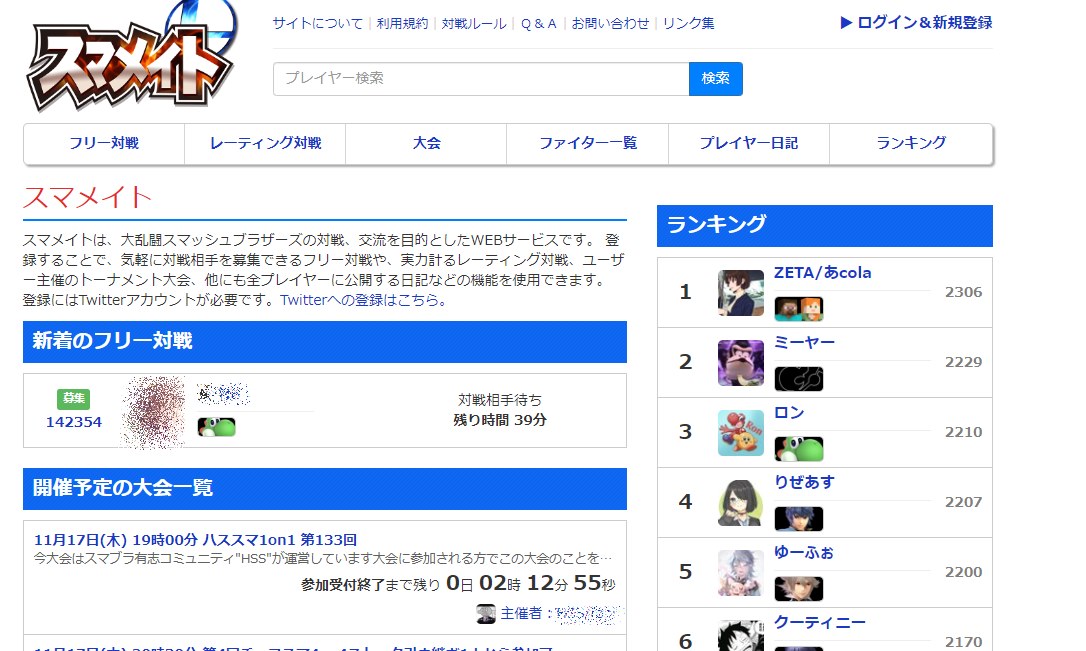Viewport: 1086px width, 651px height.
Task: Open りぜあす's avatar image
Action: (740, 503)
